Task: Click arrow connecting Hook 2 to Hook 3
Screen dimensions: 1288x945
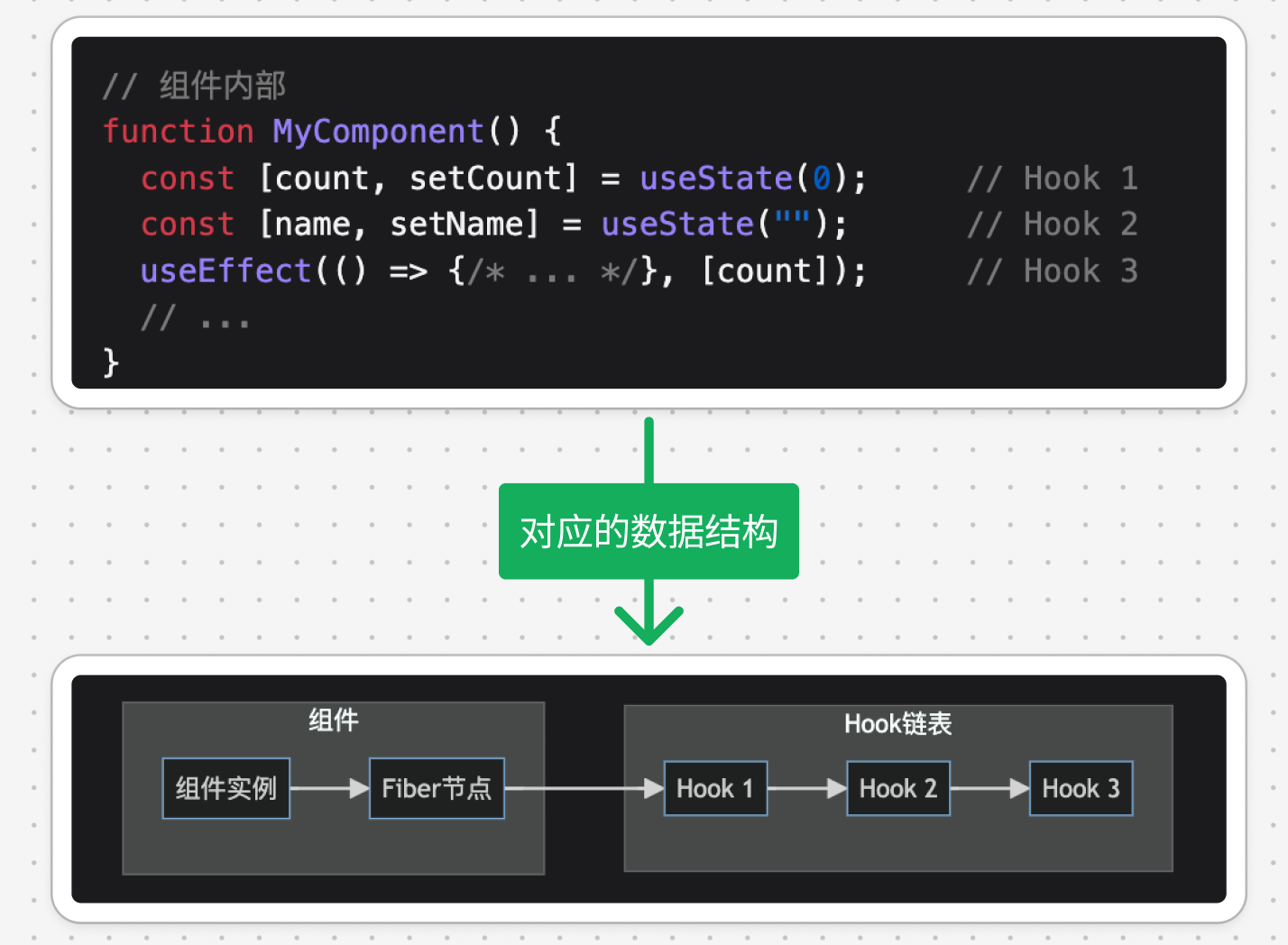Action: tap(989, 788)
